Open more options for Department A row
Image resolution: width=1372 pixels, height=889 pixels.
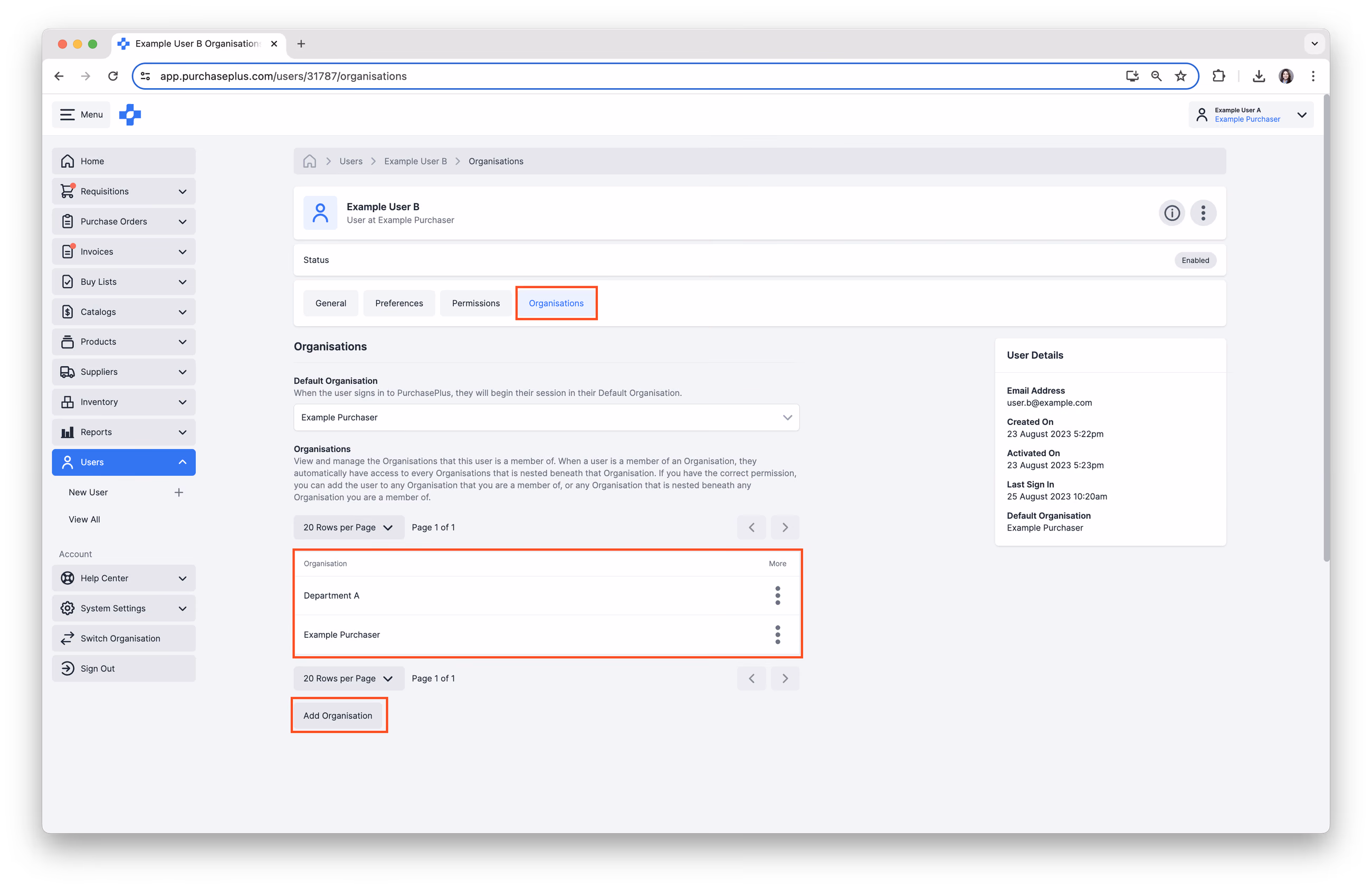[x=777, y=595]
